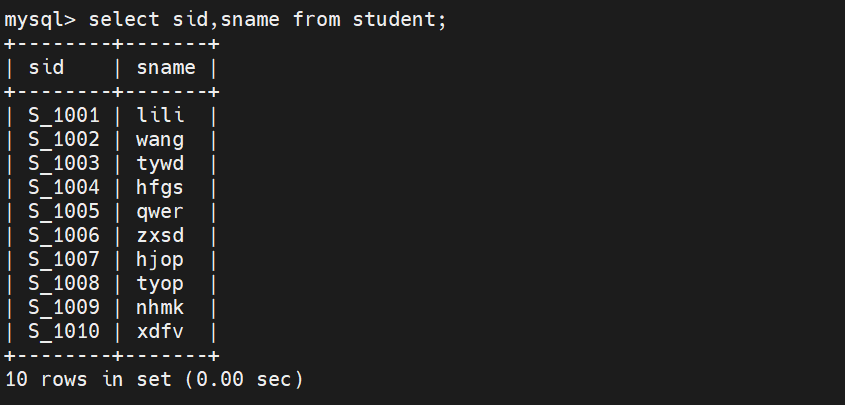Screen dimensions: 845x405
Task: Click the S_1003 cell
Action: pyautogui.click(x=64, y=163)
